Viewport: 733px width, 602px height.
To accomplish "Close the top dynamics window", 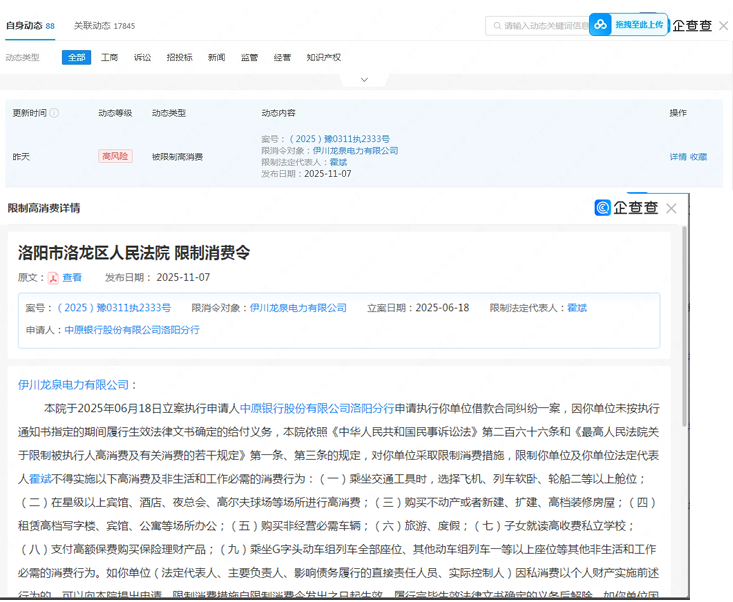I will click(722, 25).
